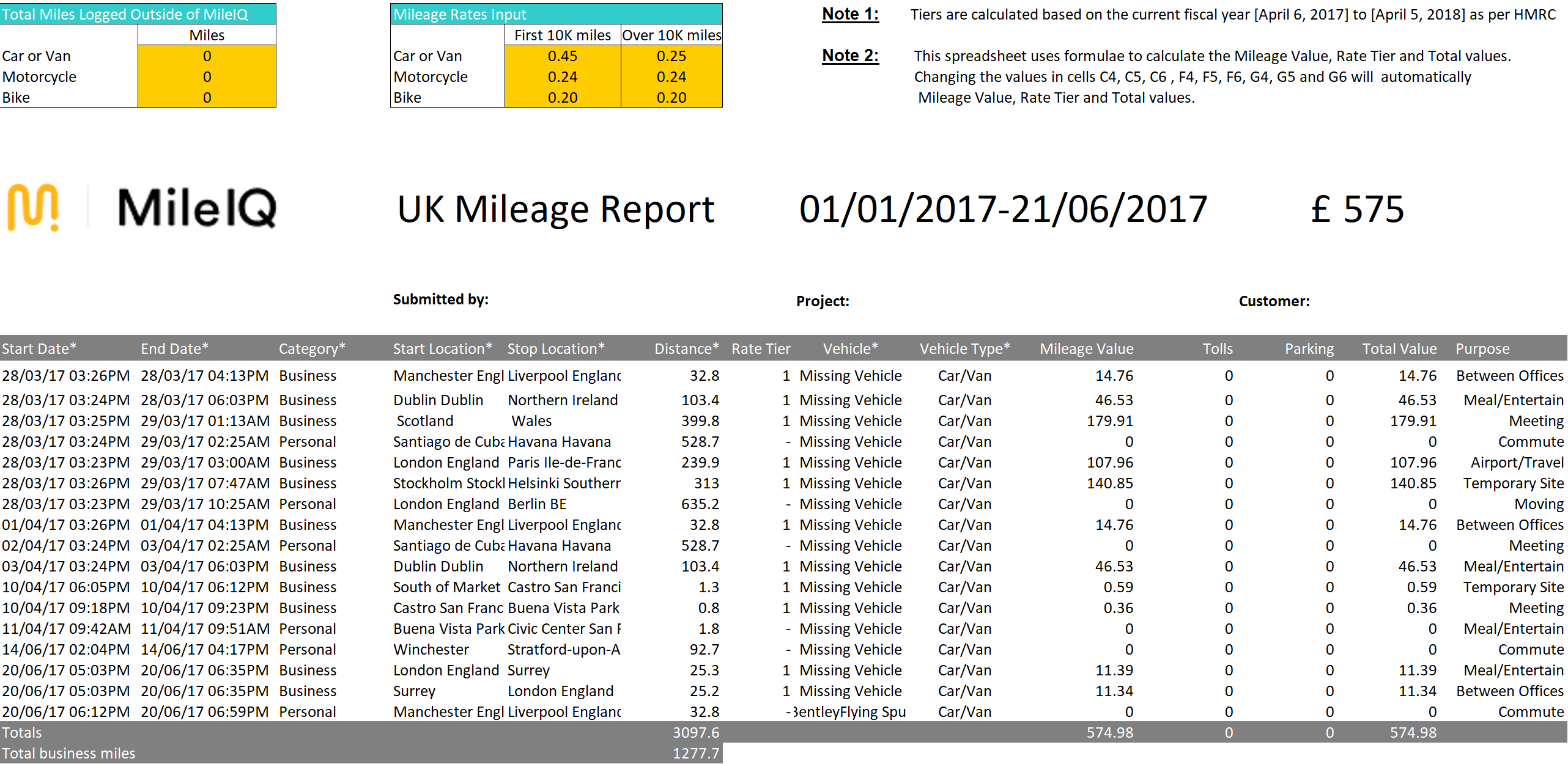Select 'South of Market' start location cell
1568x764 pixels.
pos(447,587)
